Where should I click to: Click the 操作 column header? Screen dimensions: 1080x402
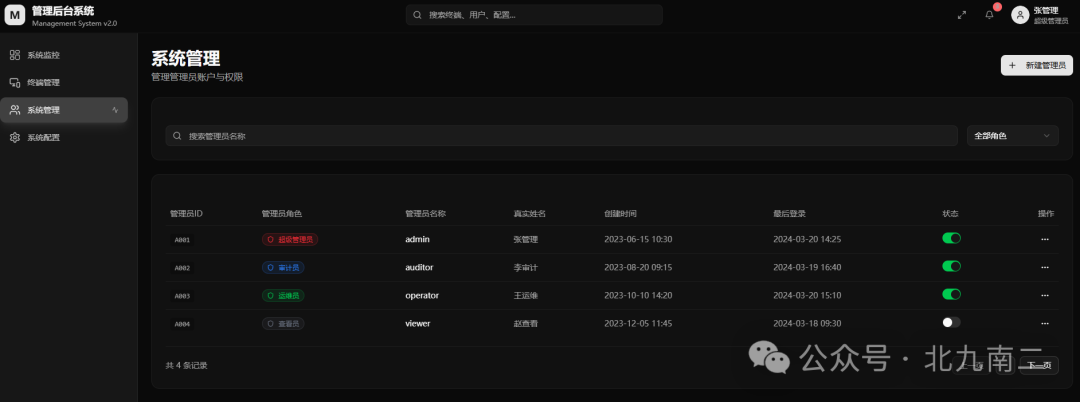[1046, 214]
